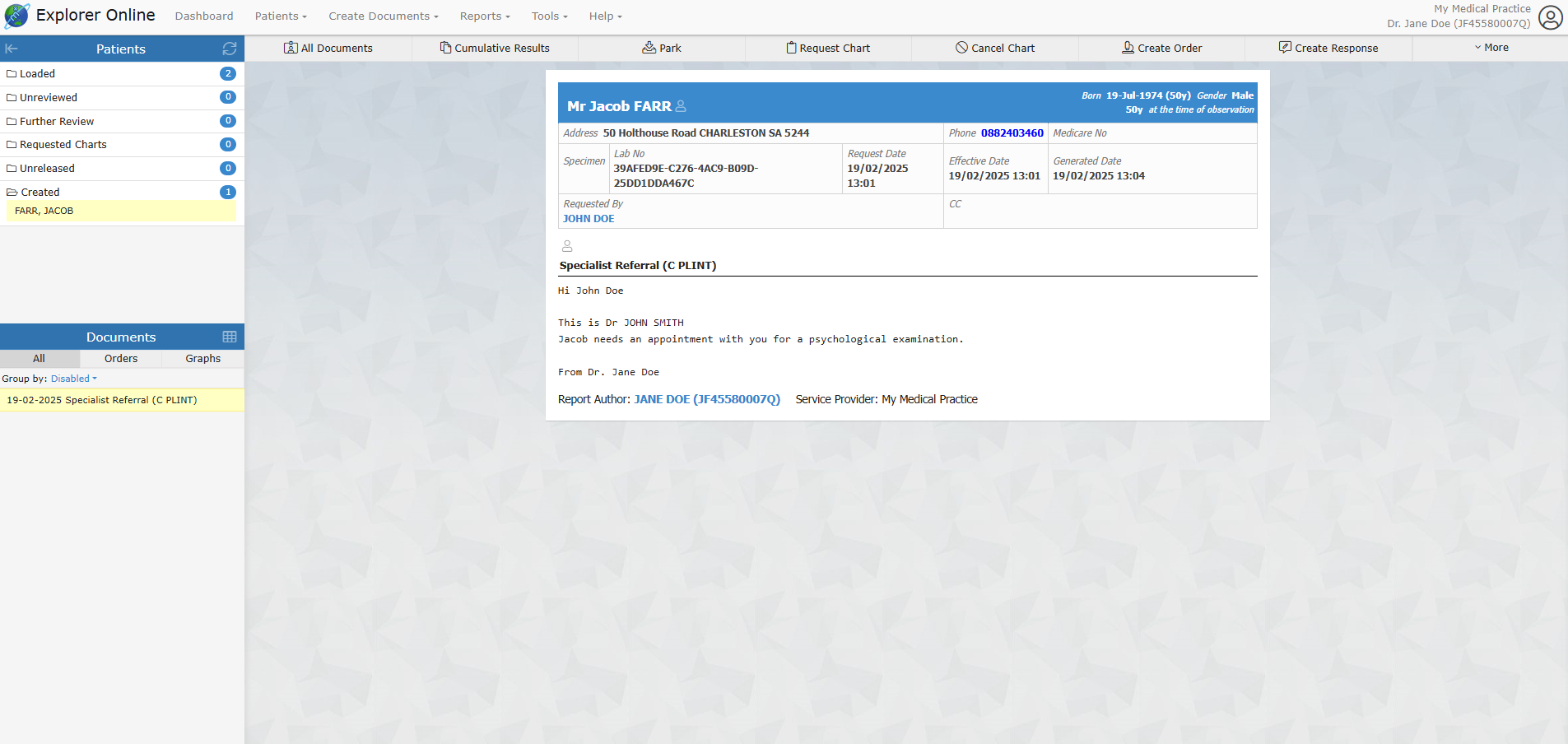Open the Create Documents dropdown menu
The width and height of the screenshot is (1568, 744).
383,16
